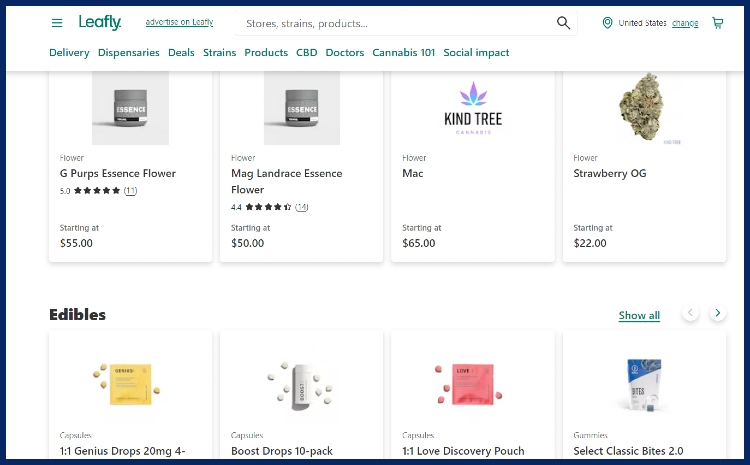This screenshot has height=465, width=750.
Task: Open the Social impact menu item
Action: [476, 53]
